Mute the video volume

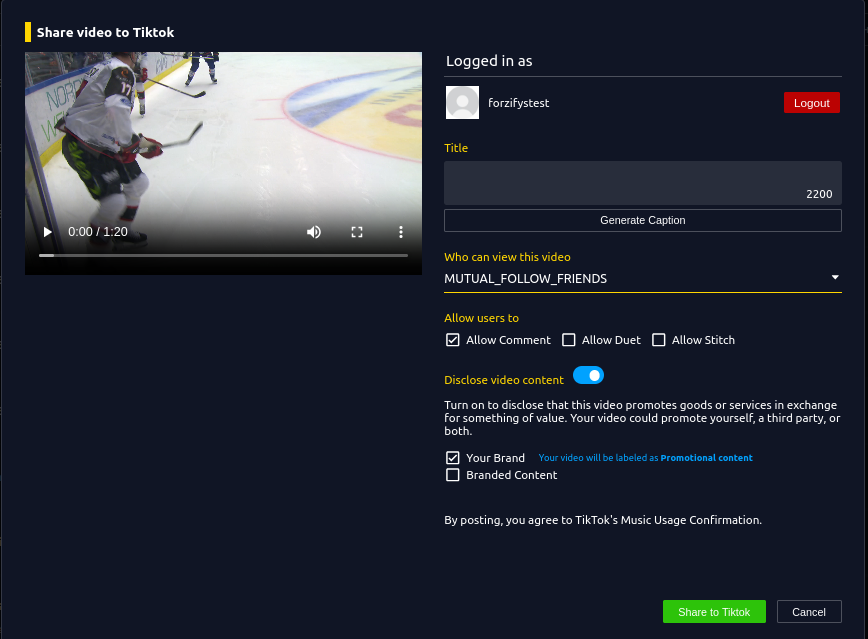pos(314,232)
